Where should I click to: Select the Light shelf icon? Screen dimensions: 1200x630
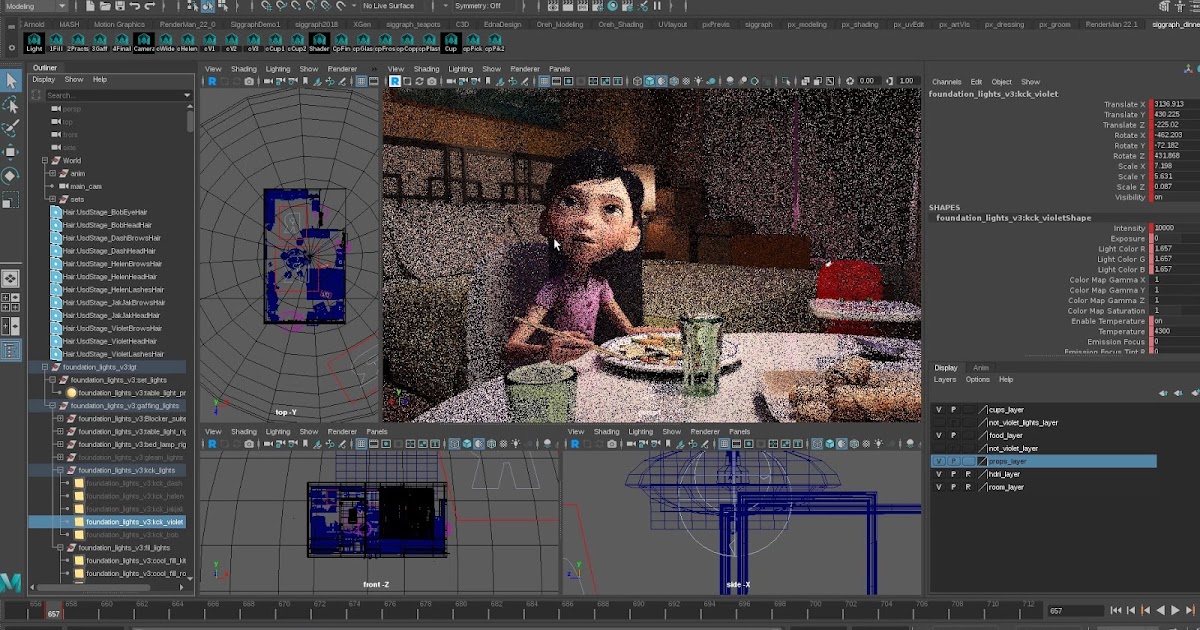tap(34, 44)
